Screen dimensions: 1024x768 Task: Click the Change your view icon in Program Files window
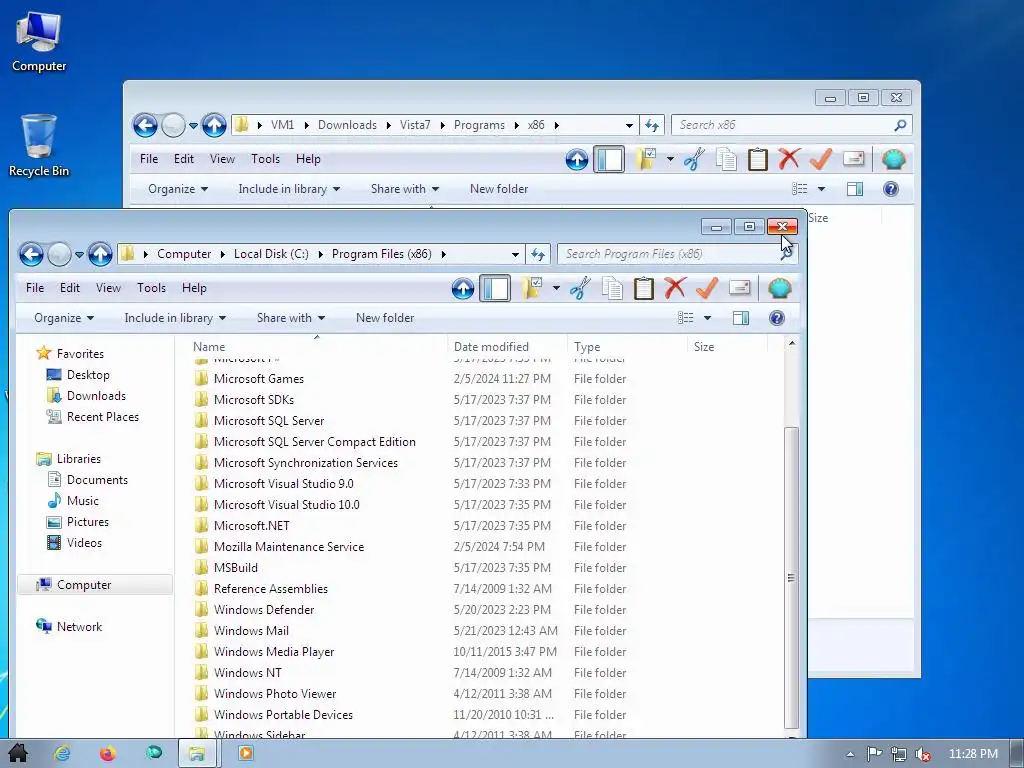pyautogui.click(x=685, y=318)
